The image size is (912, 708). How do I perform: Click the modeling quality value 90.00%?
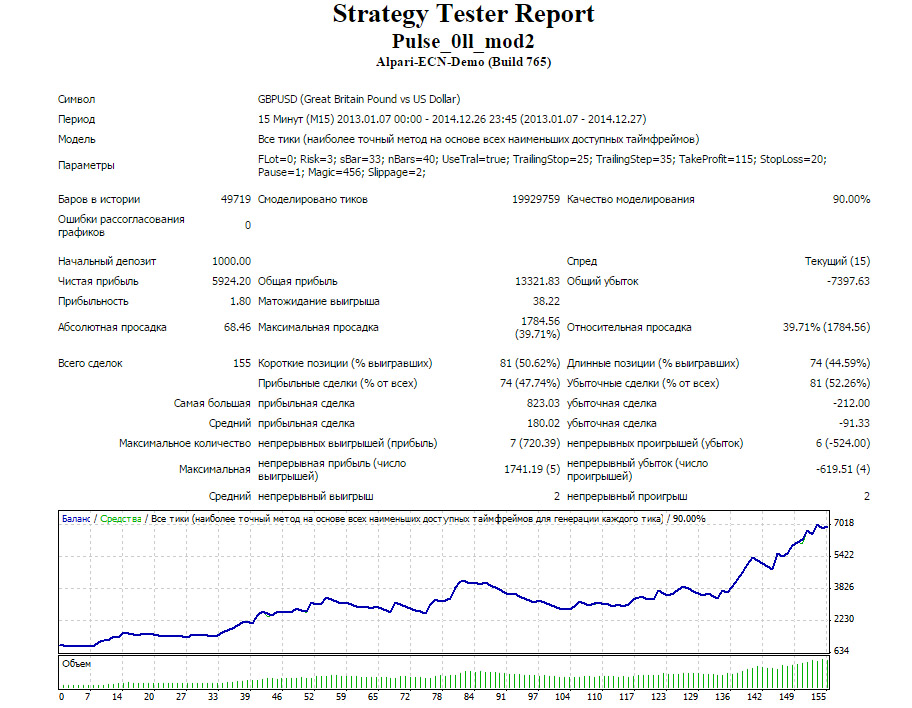851,200
